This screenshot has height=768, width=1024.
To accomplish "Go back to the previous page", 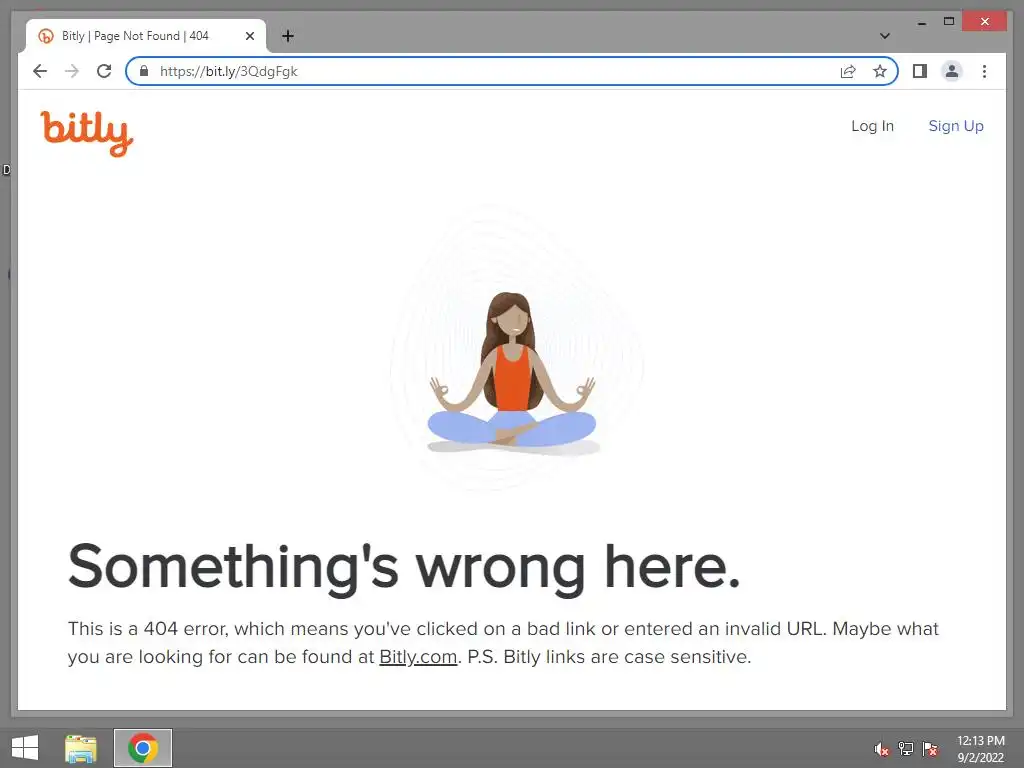I will click(x=40, y=71).
